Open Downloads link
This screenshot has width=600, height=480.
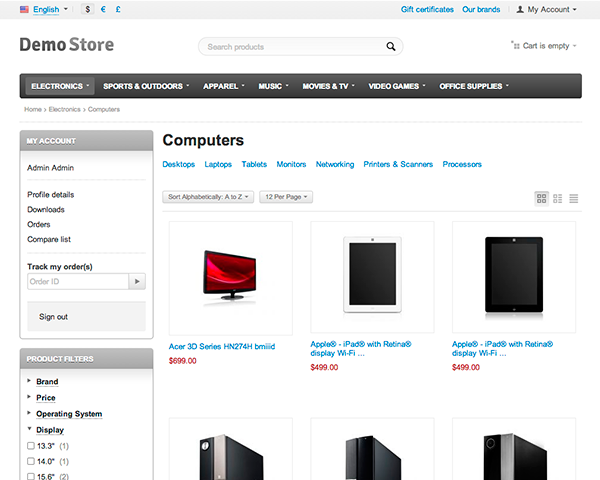(46, 209)
